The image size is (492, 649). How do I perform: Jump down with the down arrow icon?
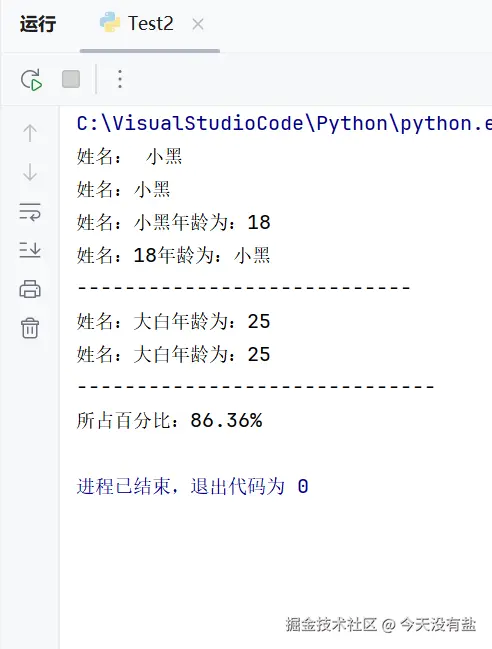point(30,172)
